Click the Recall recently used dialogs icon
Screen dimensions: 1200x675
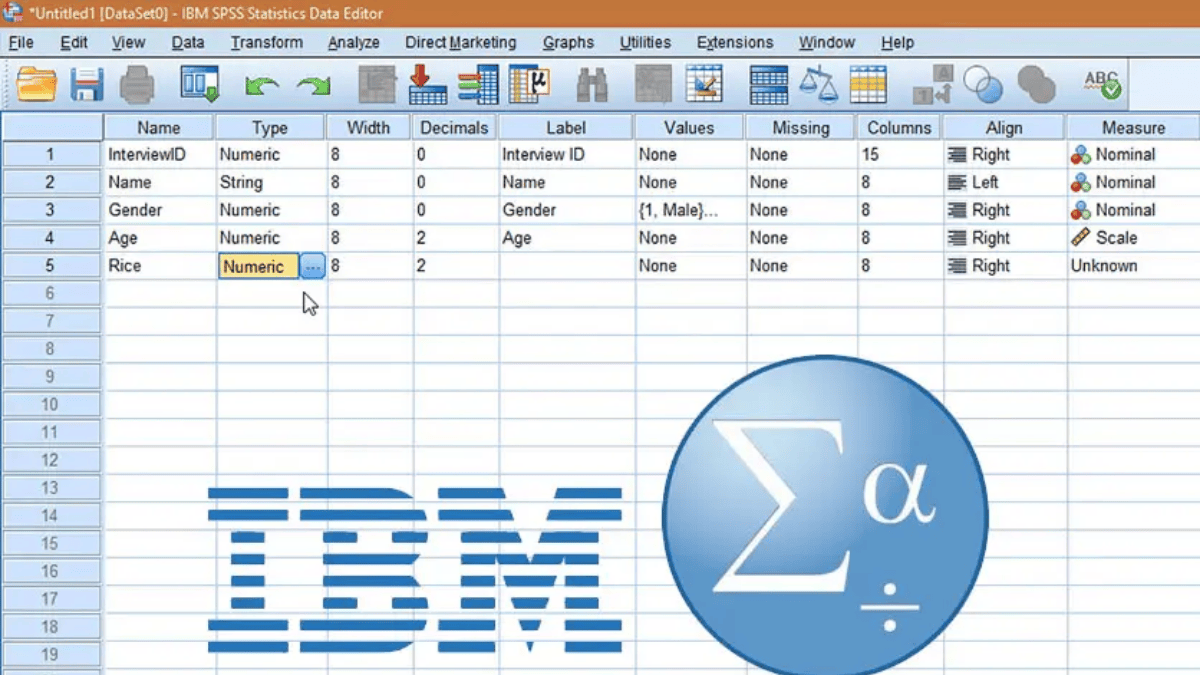(x=199, y=85)
